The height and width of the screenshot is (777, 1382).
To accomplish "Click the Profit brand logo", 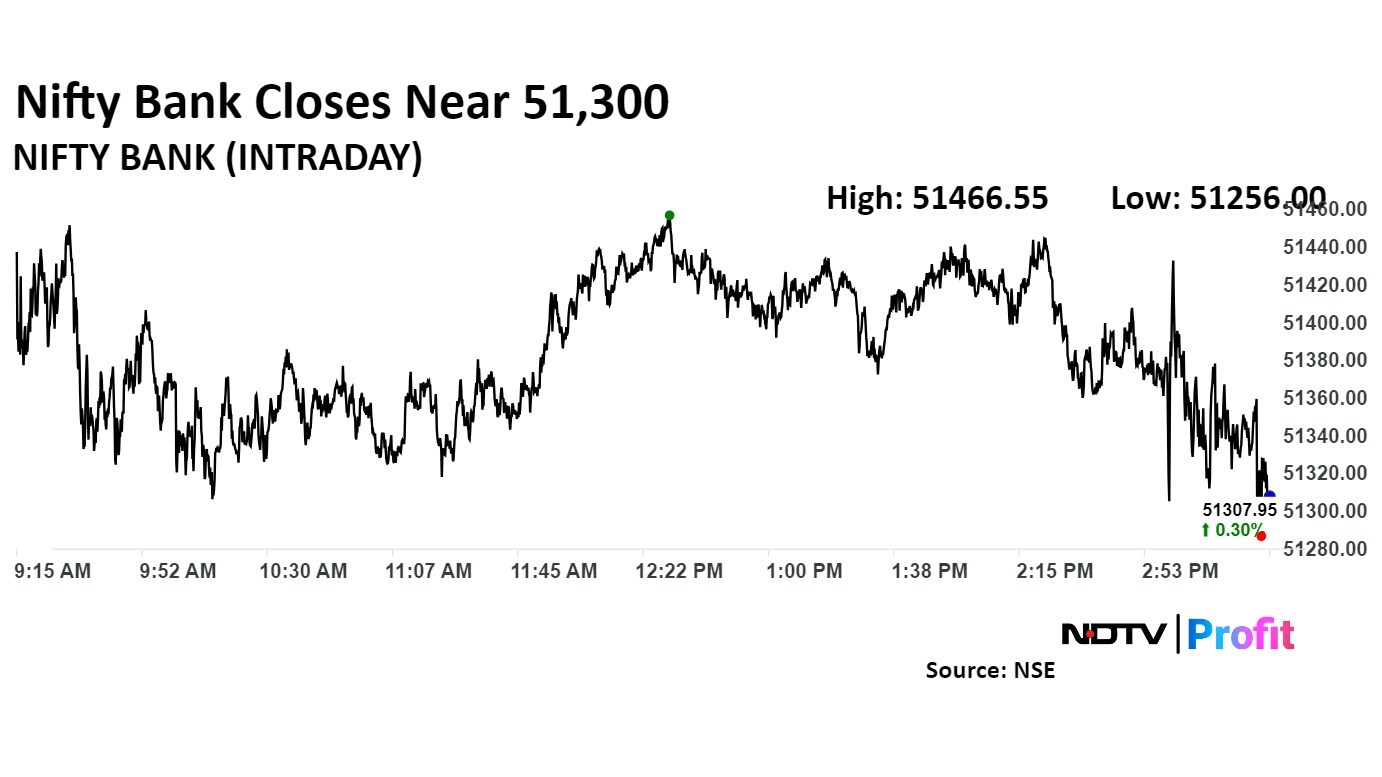I will (x=1241, y=634).
